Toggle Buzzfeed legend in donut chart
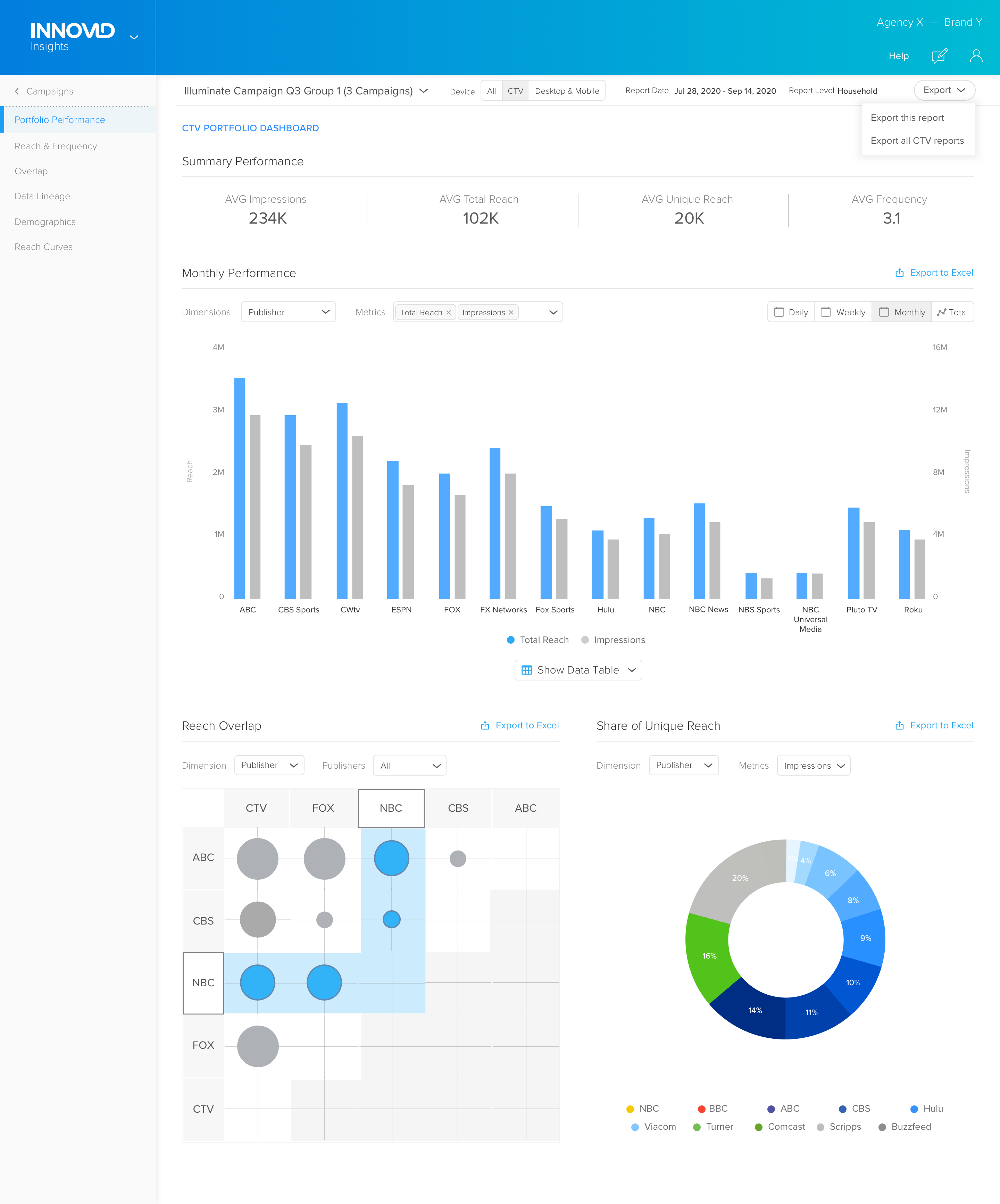Image resolution: width=1000 pixels, height=1204 pixels. coord(905,1127)
